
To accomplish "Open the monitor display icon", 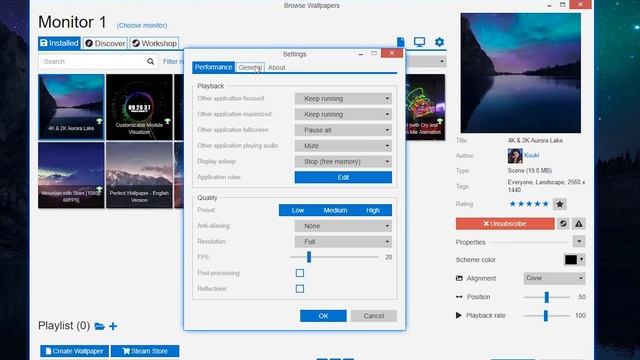I will 419,42.
